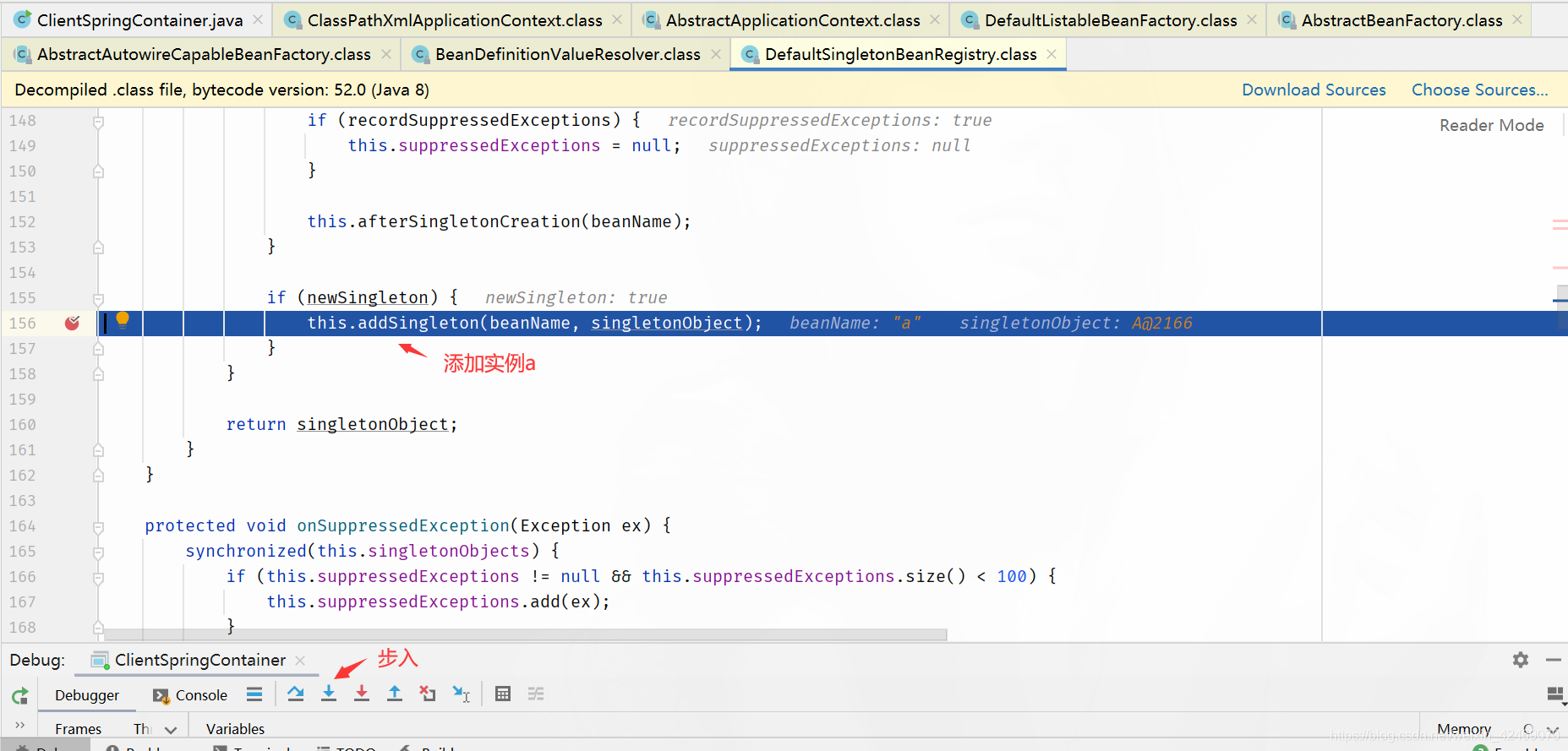Run to Cursor in the debugger
1568x751 pixels.
coord(461,694)
